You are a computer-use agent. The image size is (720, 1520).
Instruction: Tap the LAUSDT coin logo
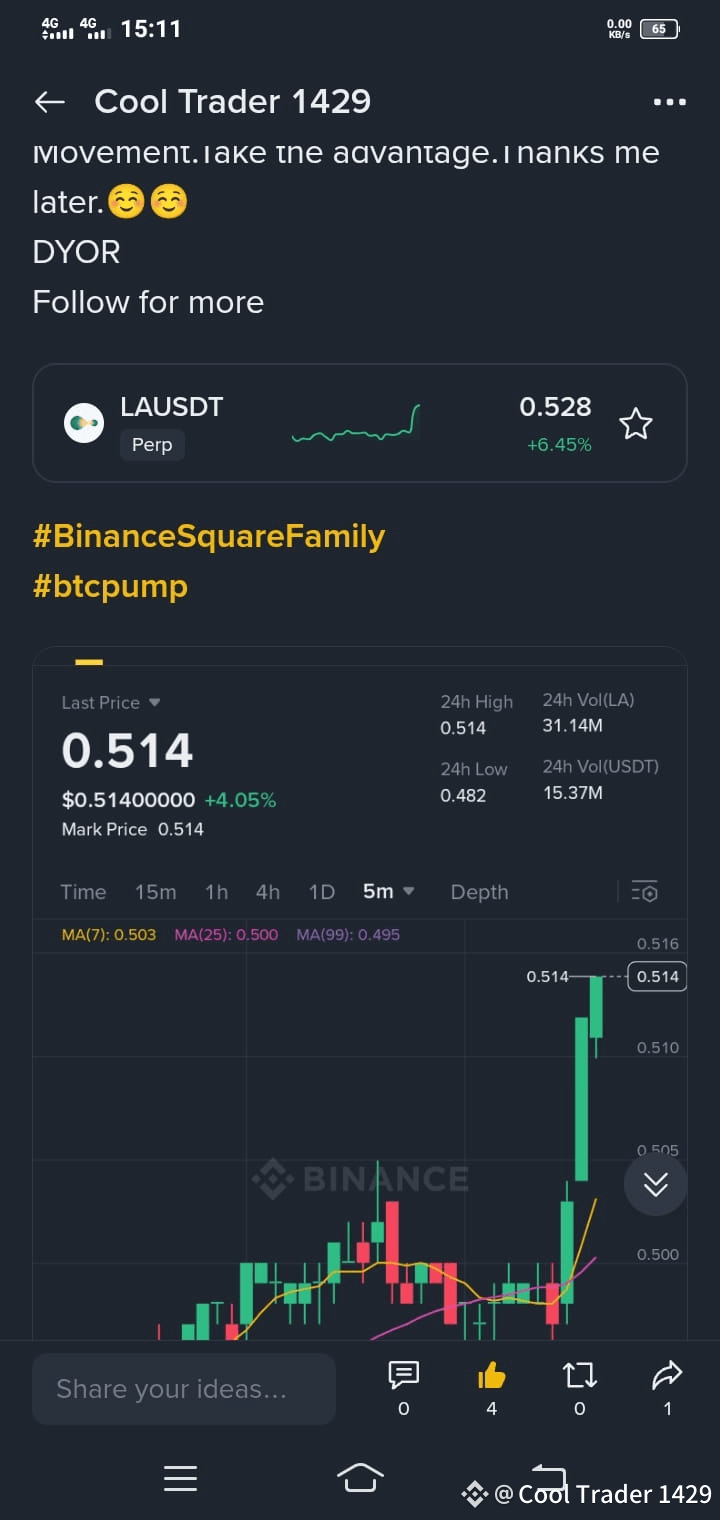pos(84,422)
